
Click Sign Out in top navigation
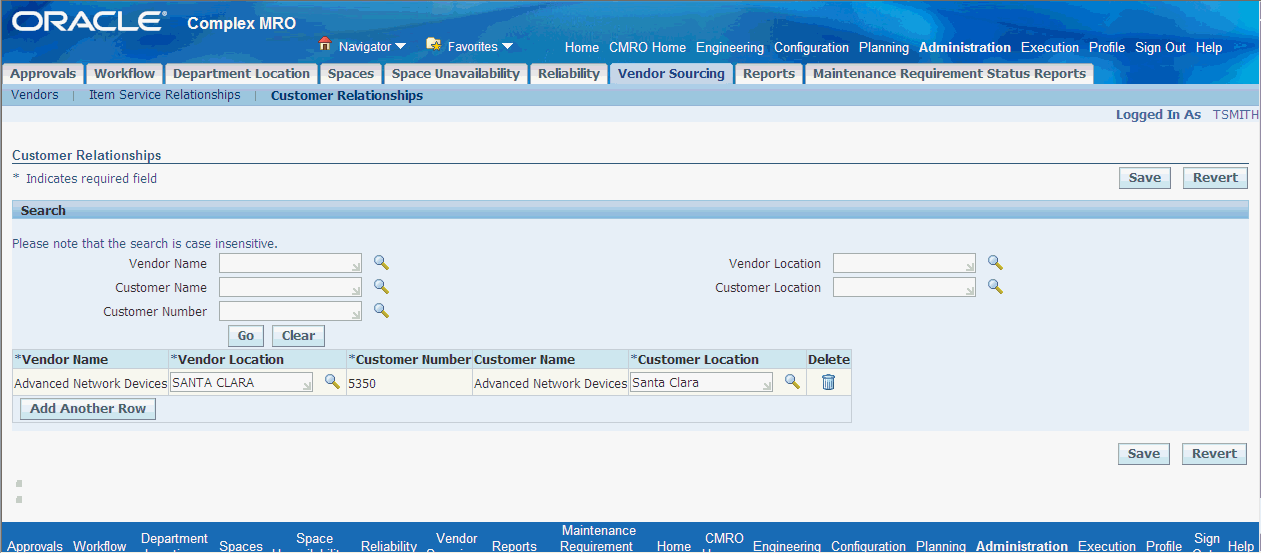click(x=1160, y=47)
